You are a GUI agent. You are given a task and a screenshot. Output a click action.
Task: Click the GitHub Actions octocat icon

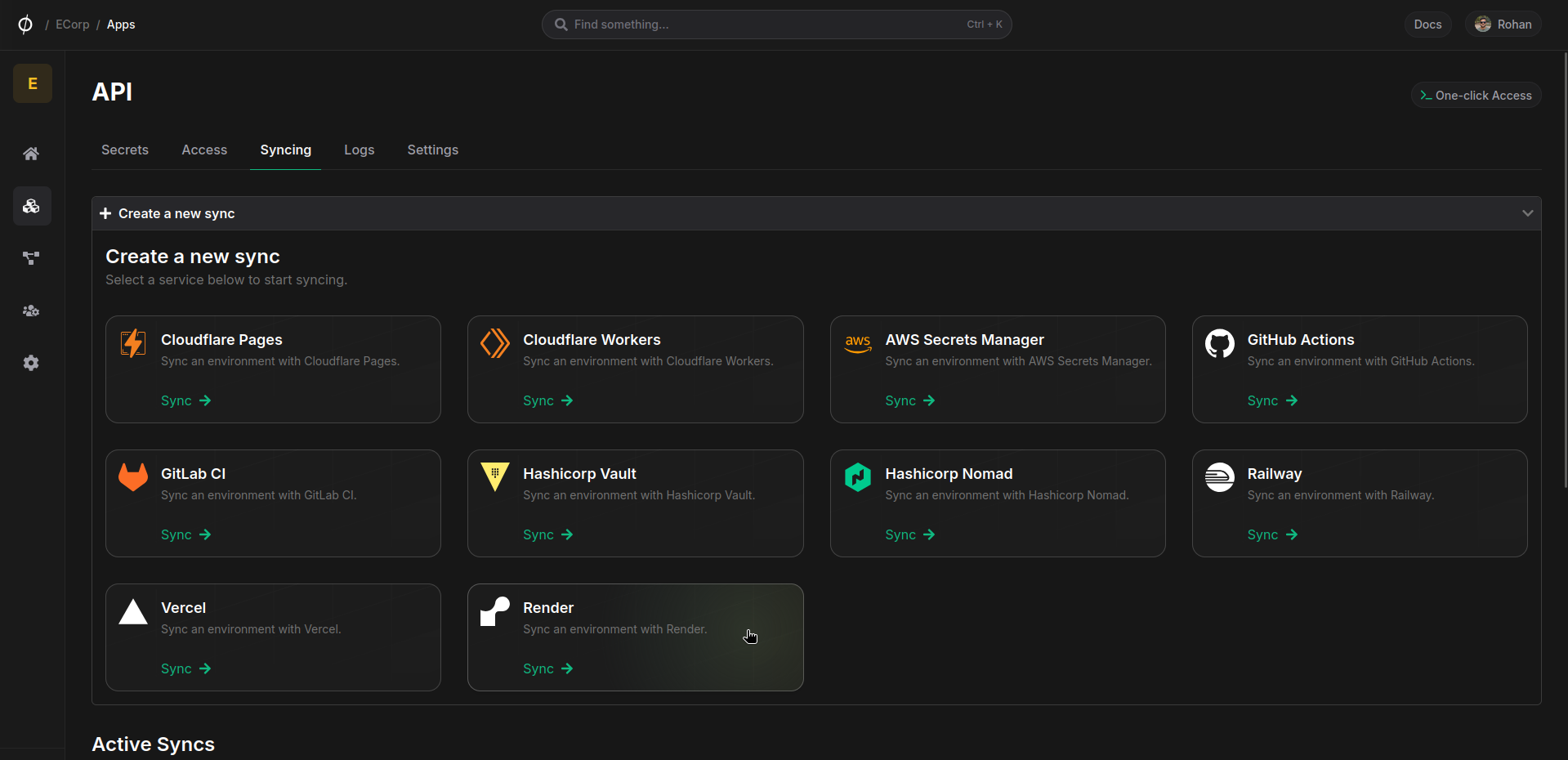(1219, 344)
